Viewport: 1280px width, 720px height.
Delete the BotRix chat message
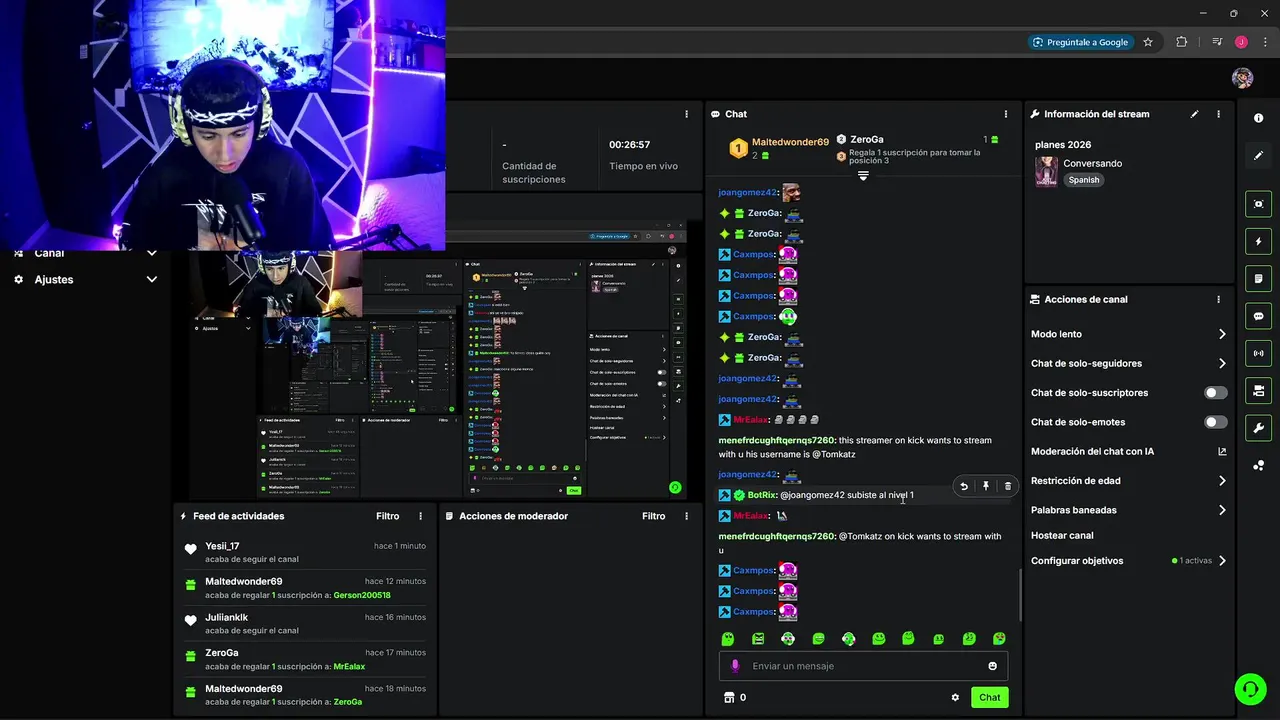[x=1007, y=486]
